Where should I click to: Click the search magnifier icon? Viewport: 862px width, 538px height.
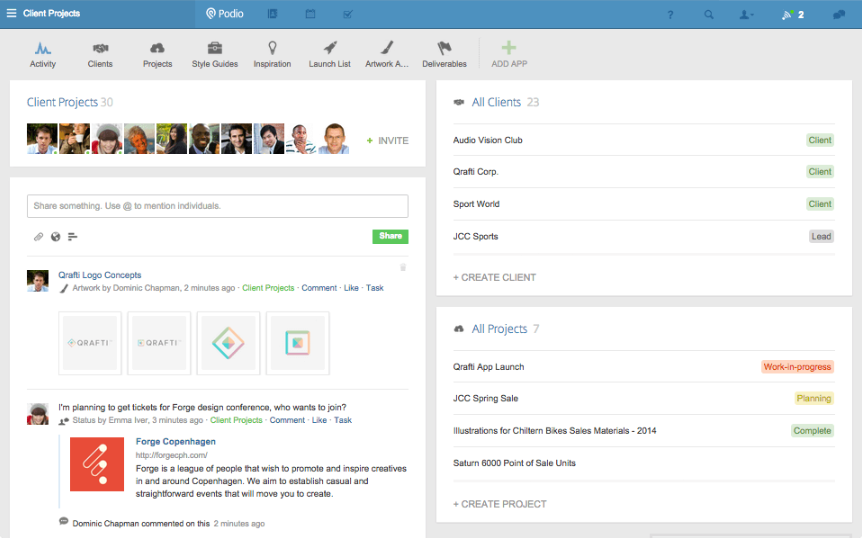tap(709, 15)
